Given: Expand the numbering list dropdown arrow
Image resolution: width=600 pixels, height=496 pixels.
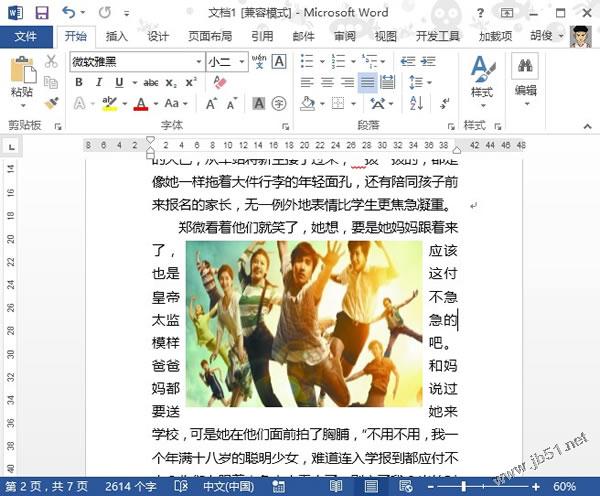Looking at the screenshot, I should click(x=354, y=62).
